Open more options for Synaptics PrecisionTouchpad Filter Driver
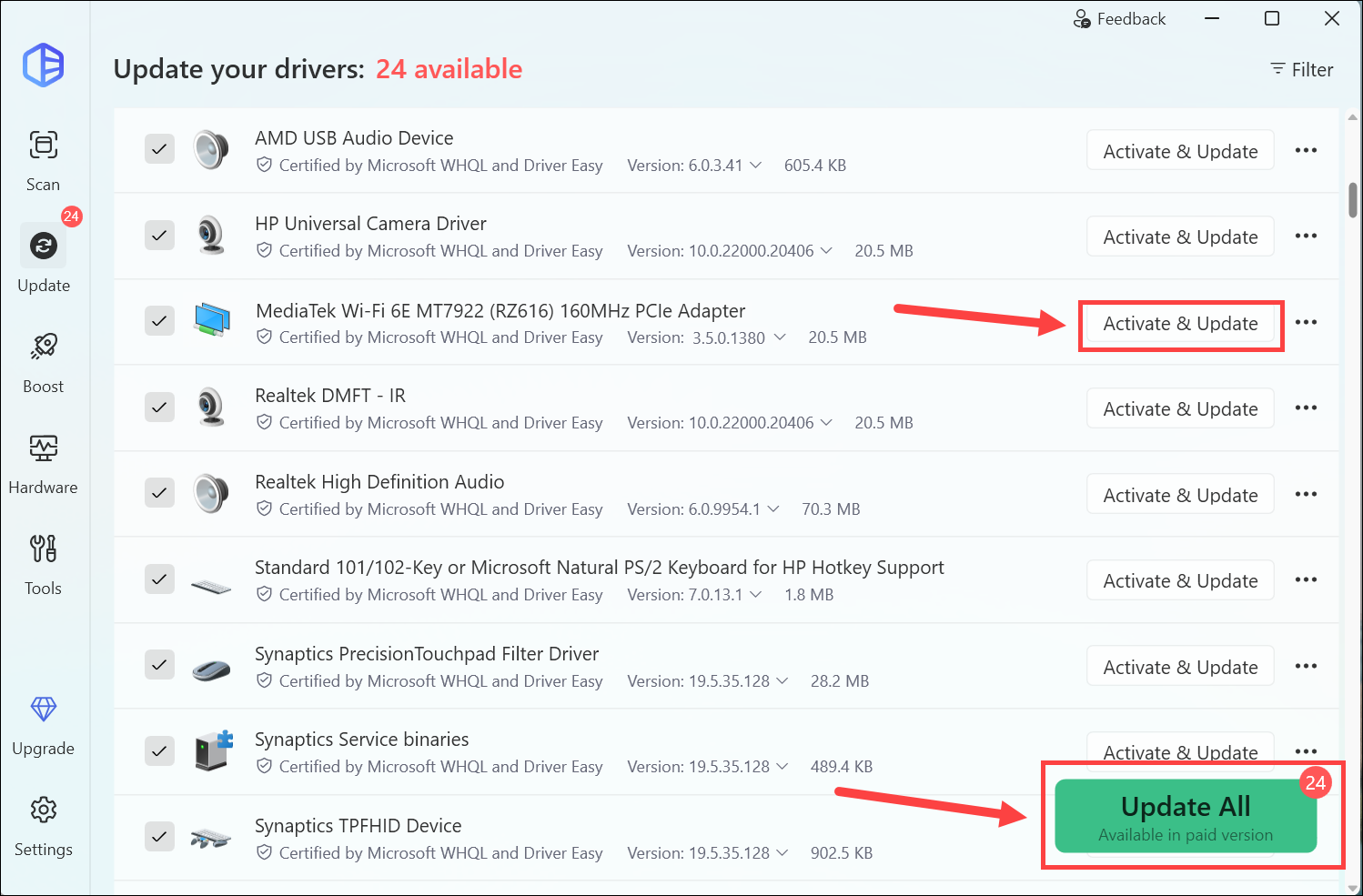1363x896 pixels. pos(1306,666)
